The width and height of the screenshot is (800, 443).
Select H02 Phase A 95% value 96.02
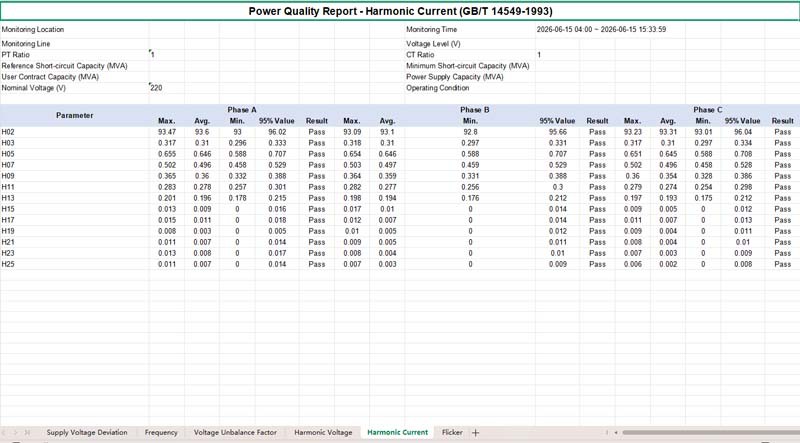[277, 132]
